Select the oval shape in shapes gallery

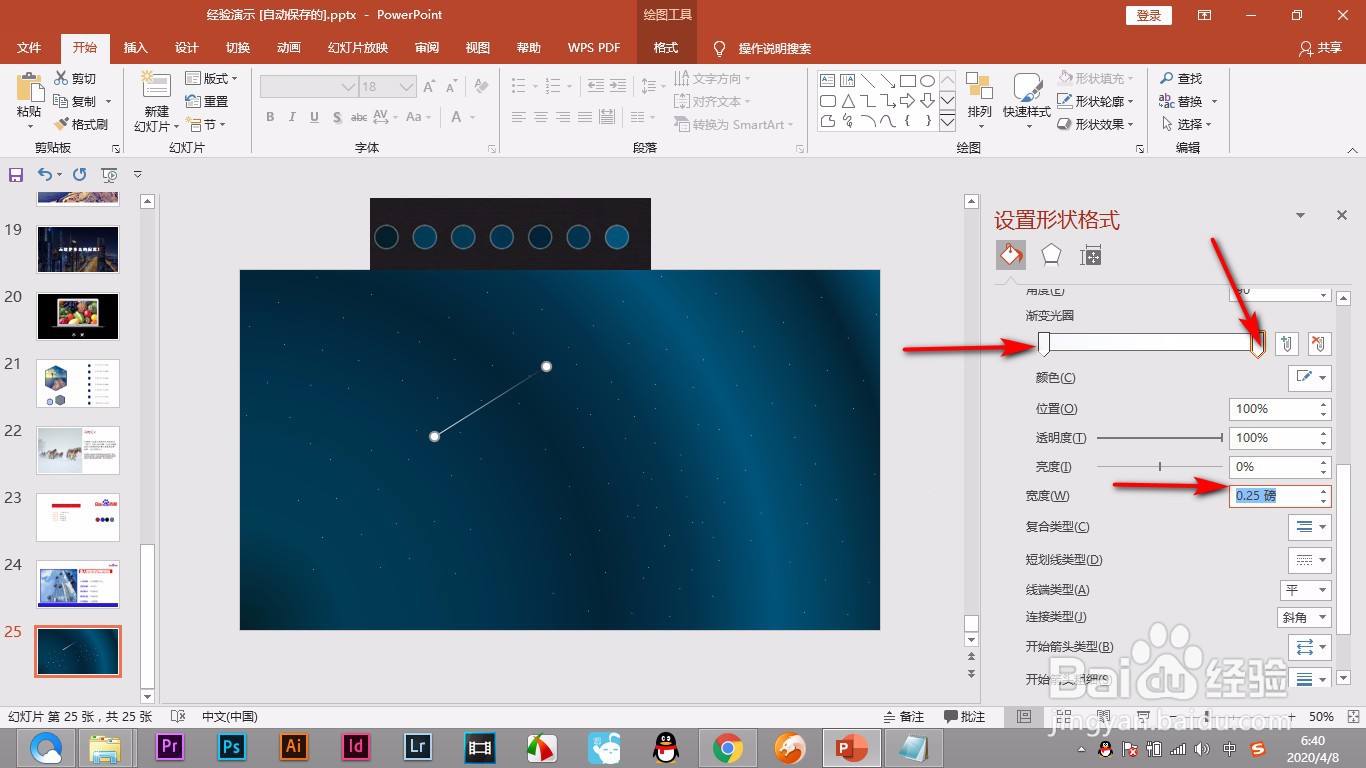pos(928,80)
